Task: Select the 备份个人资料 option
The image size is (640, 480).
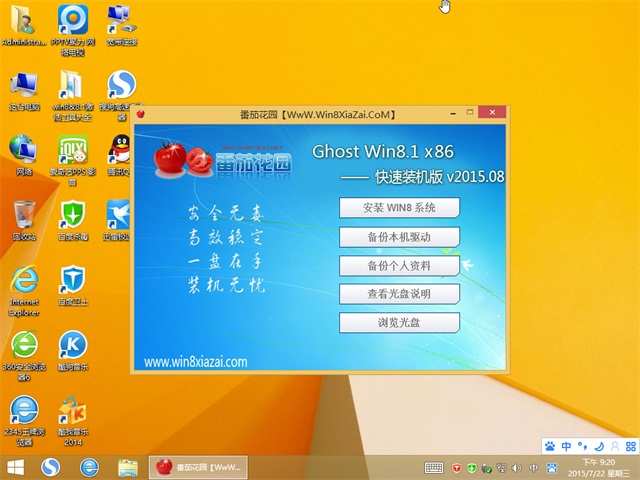Action: pyautogui.click(x=399, y=266)
